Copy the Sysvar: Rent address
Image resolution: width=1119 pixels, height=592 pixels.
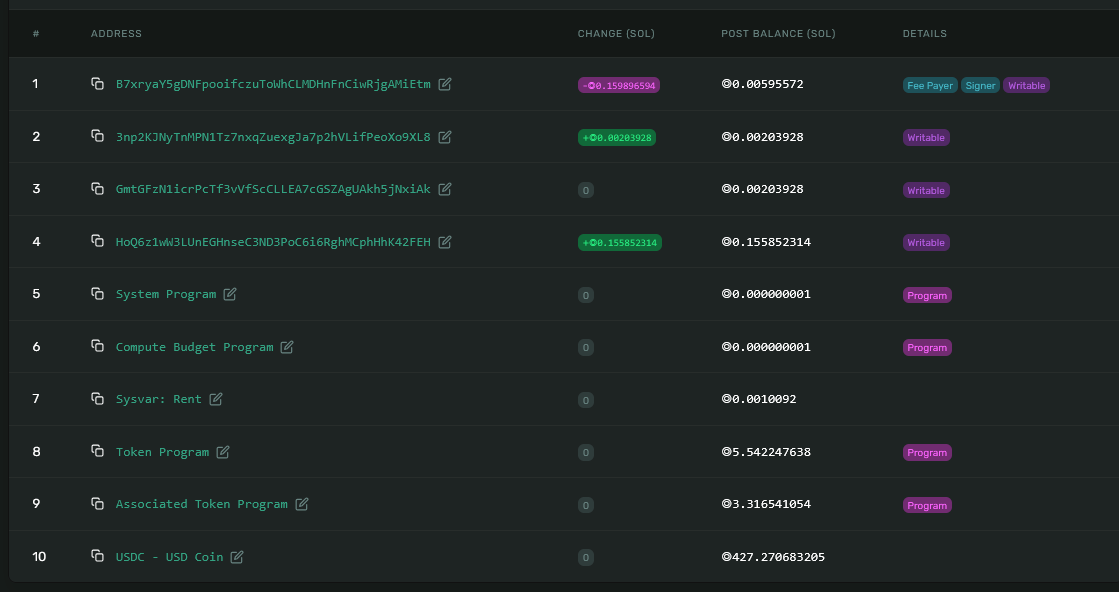[x=97, y=399]
